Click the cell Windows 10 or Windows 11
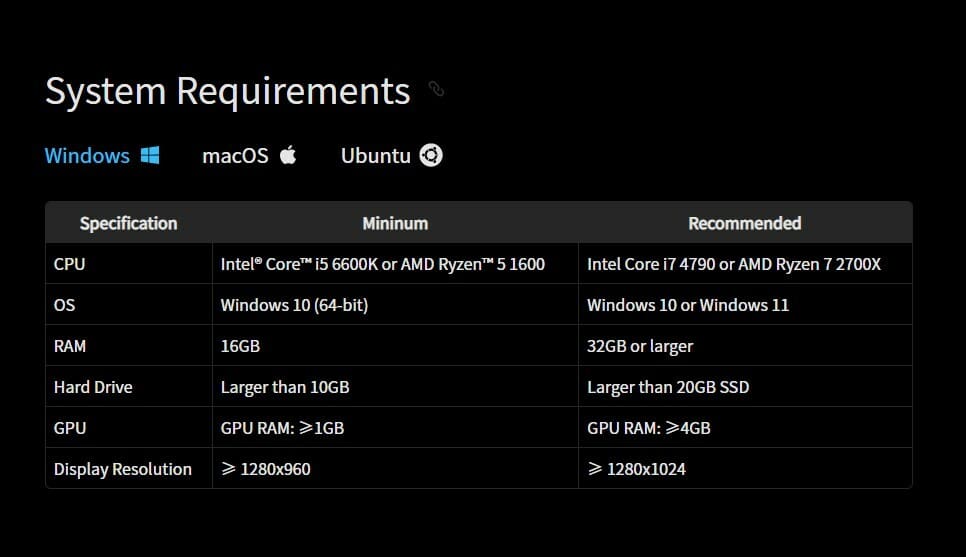The width and height of the screenshot is (966, 557). coord(745,305)
